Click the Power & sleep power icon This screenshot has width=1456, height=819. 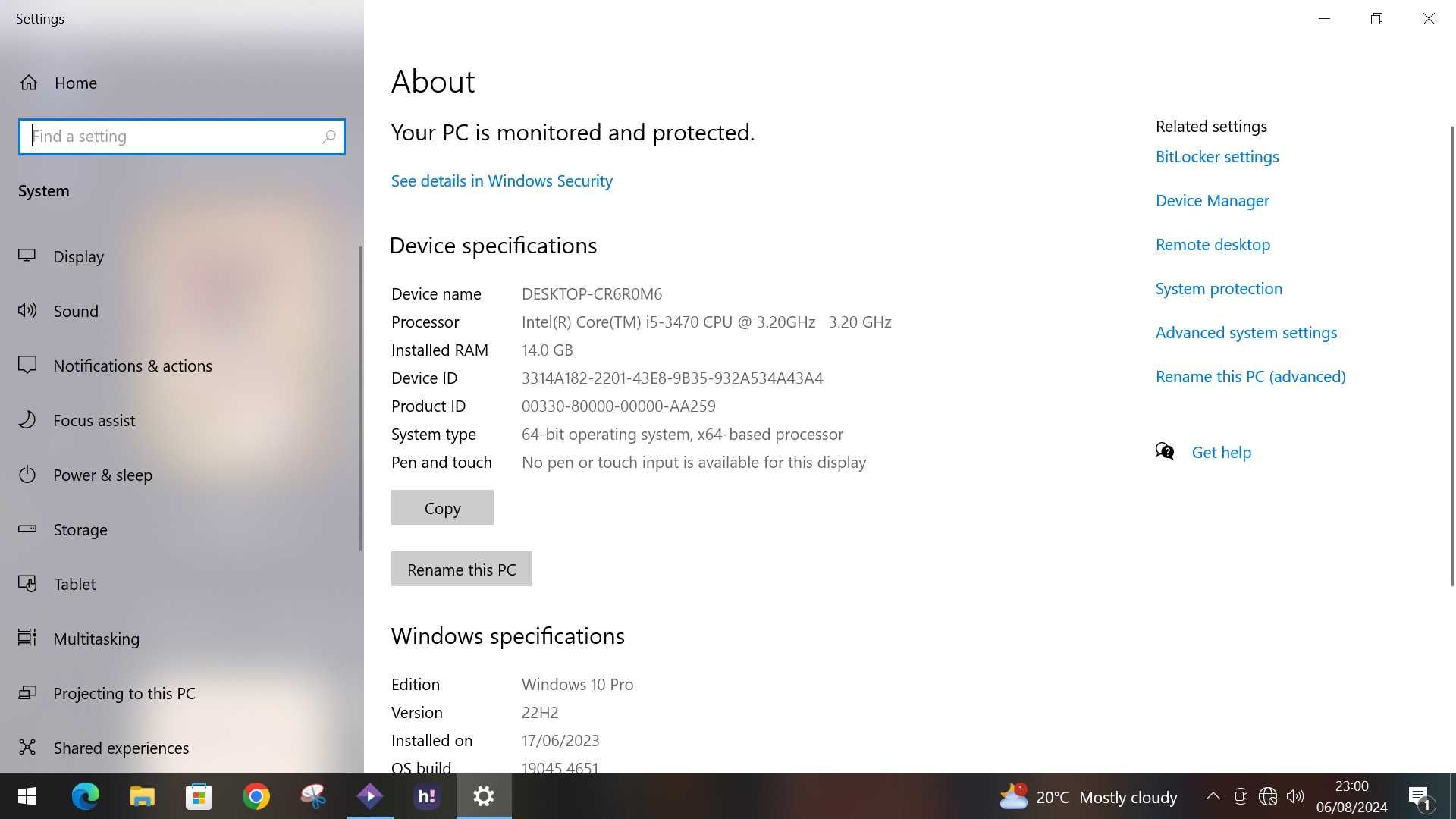click(27, 474)
